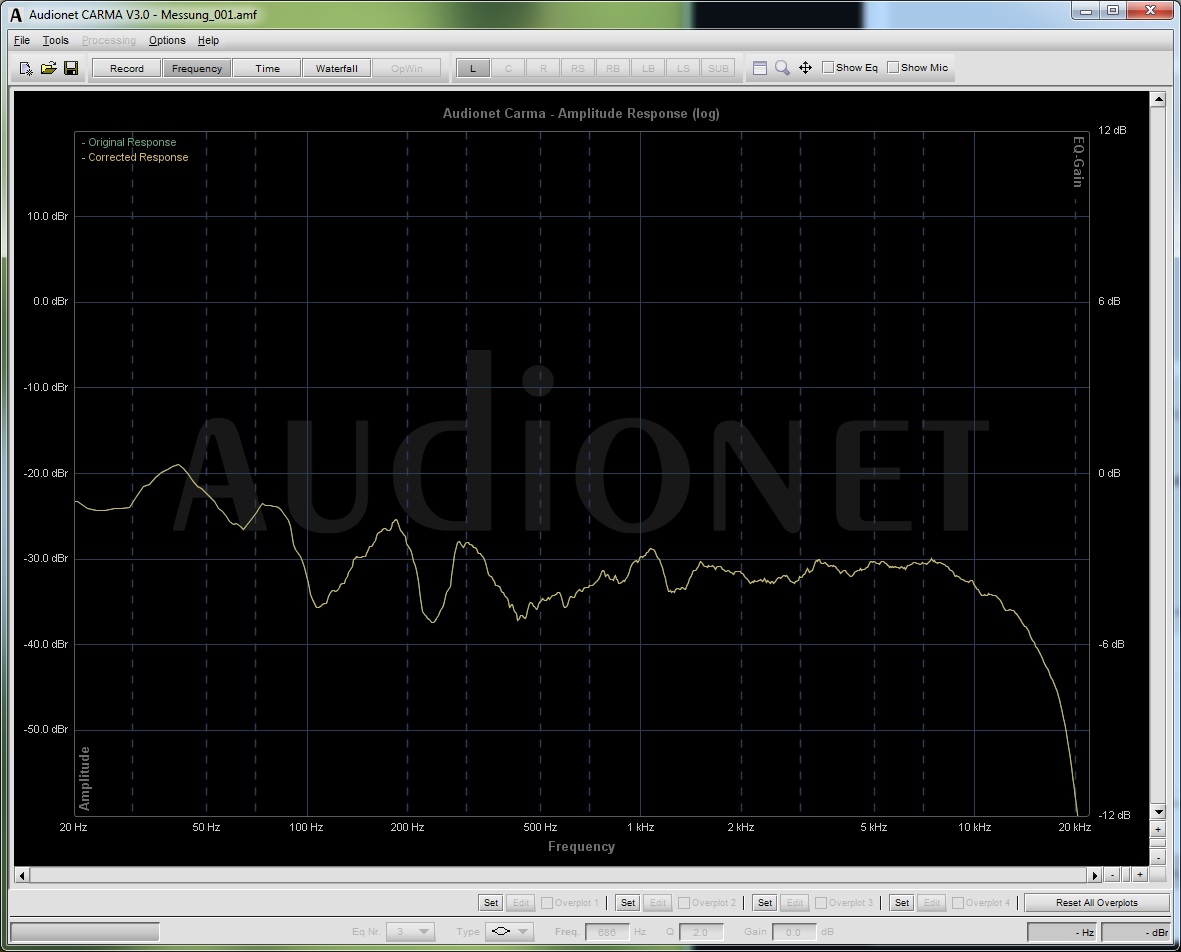This screenshot has width=1181, height=952.
Task: Open the Options menu
Action: click(x=167, y=40)
